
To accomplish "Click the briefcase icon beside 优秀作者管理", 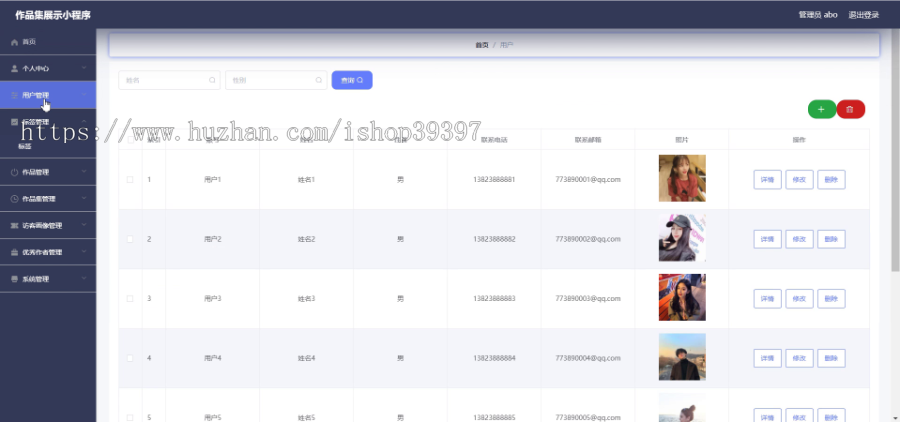I will (x=15, y=252).
